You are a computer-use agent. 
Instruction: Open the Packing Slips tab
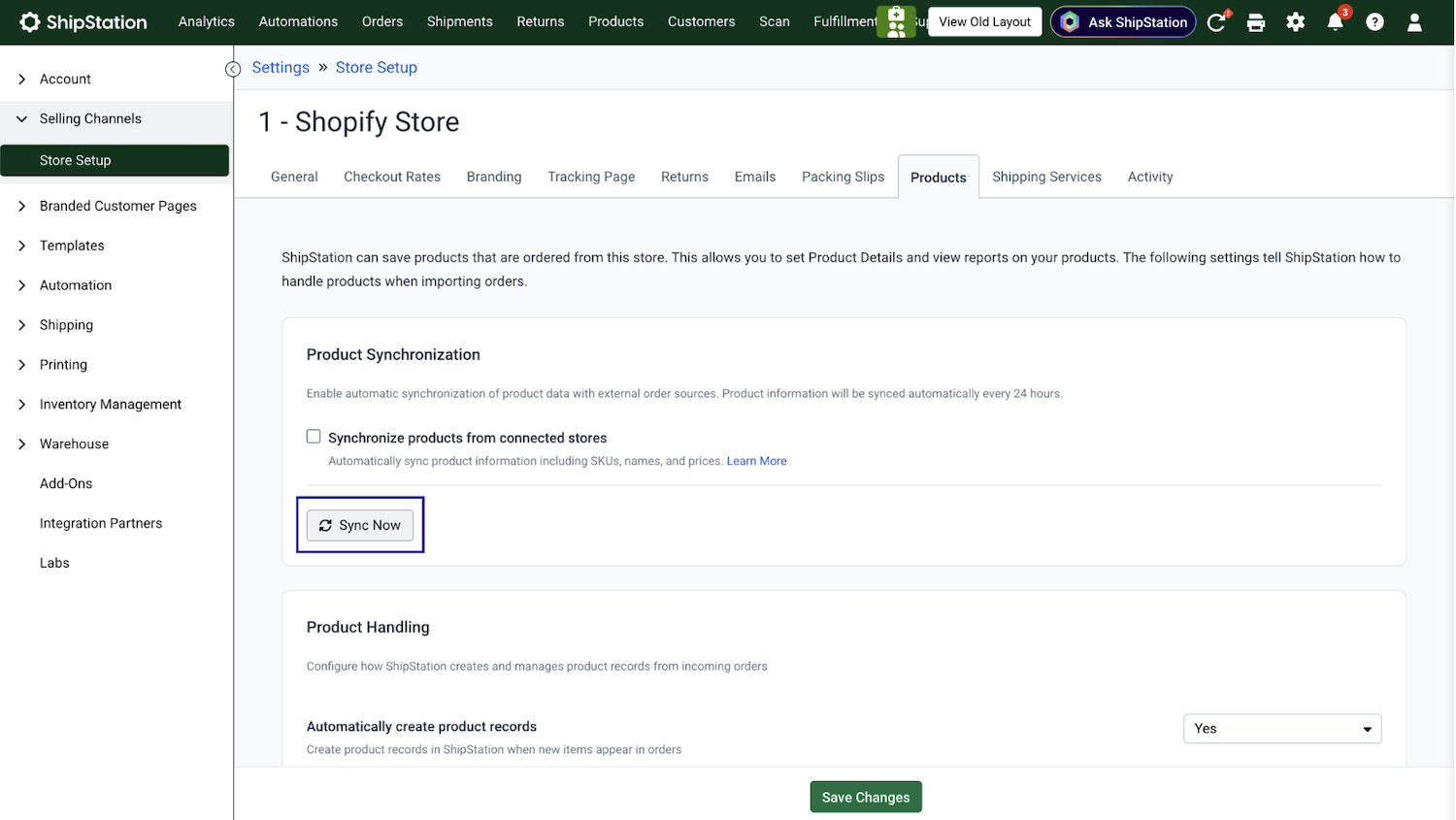844,177
